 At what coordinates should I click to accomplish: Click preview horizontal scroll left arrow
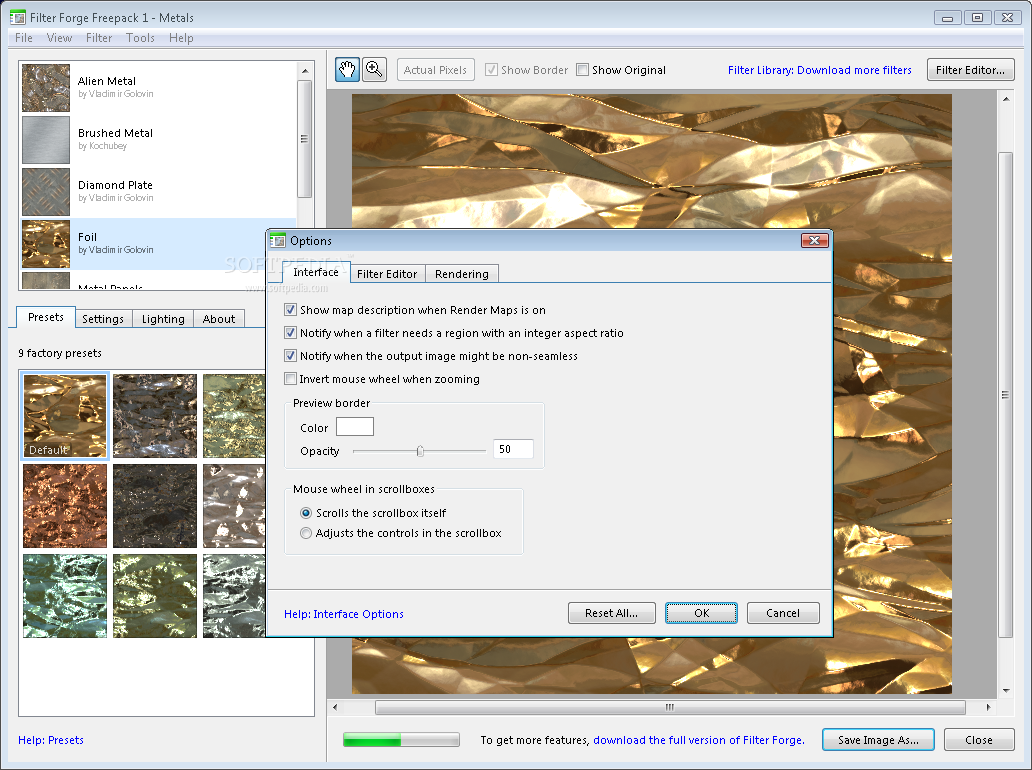[336, 707]
